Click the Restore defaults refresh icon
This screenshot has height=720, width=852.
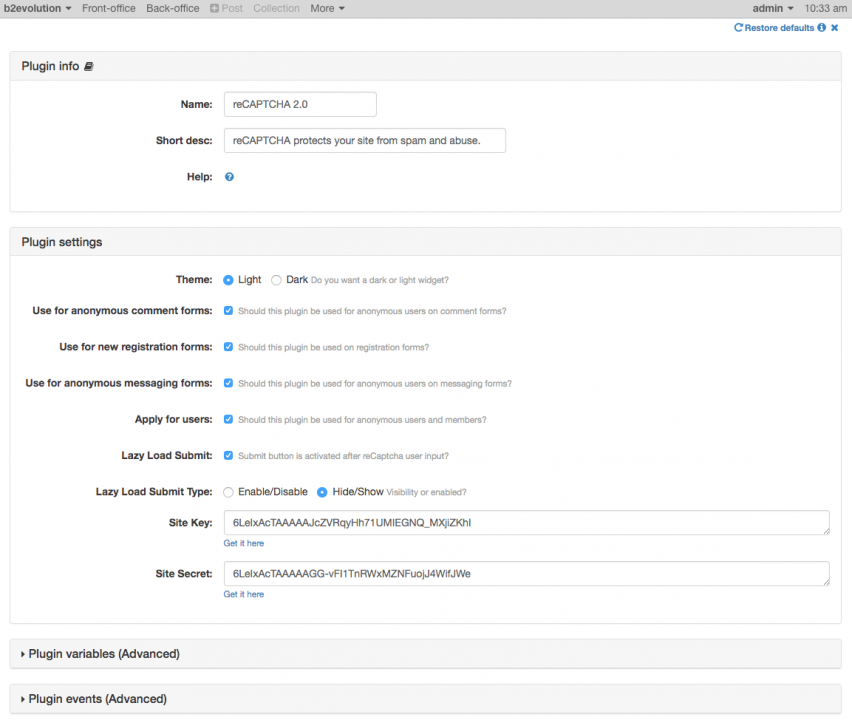[x=738, y=28]
